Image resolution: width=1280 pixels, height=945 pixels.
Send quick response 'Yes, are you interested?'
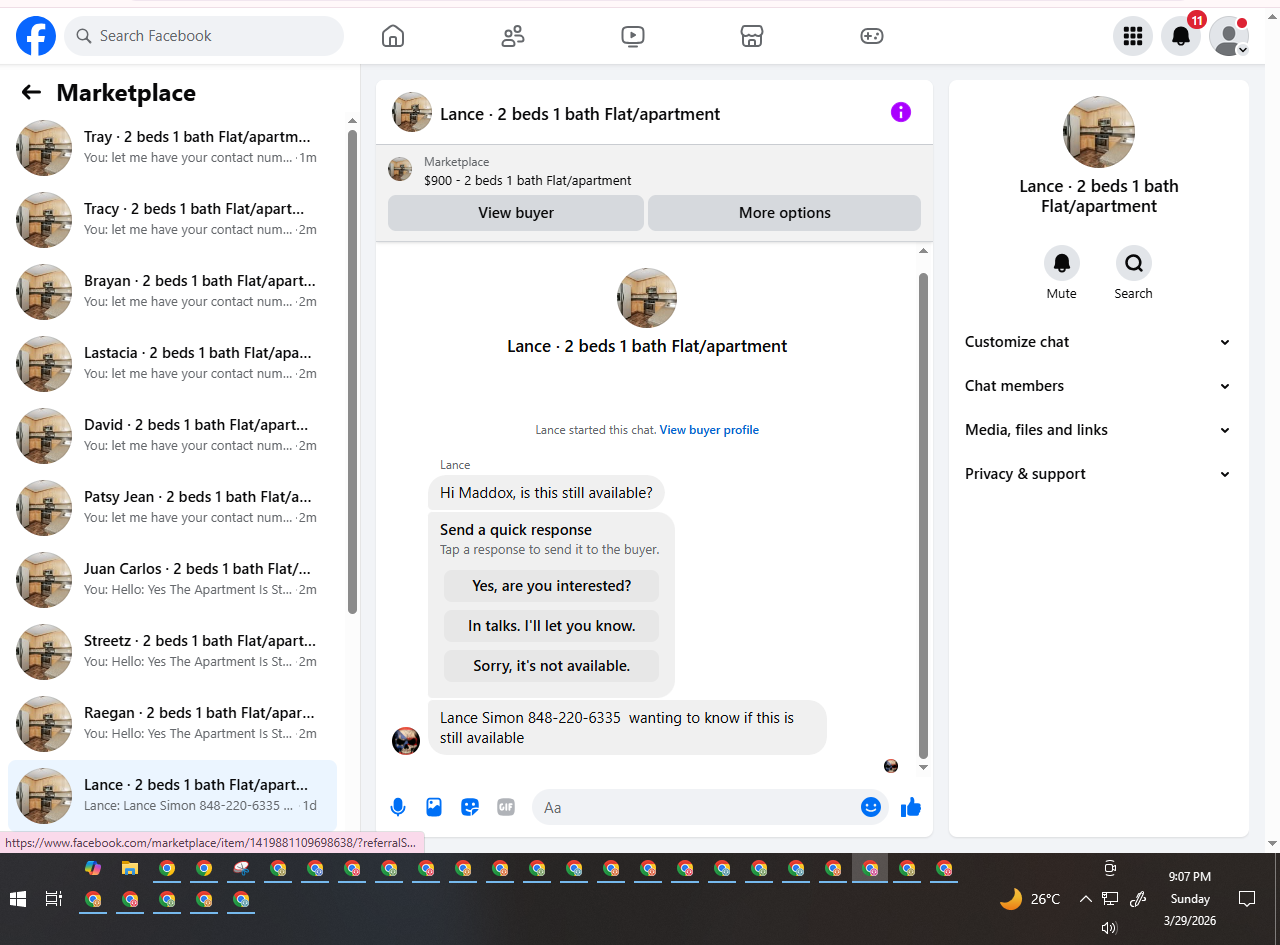[x=552, y=586]
